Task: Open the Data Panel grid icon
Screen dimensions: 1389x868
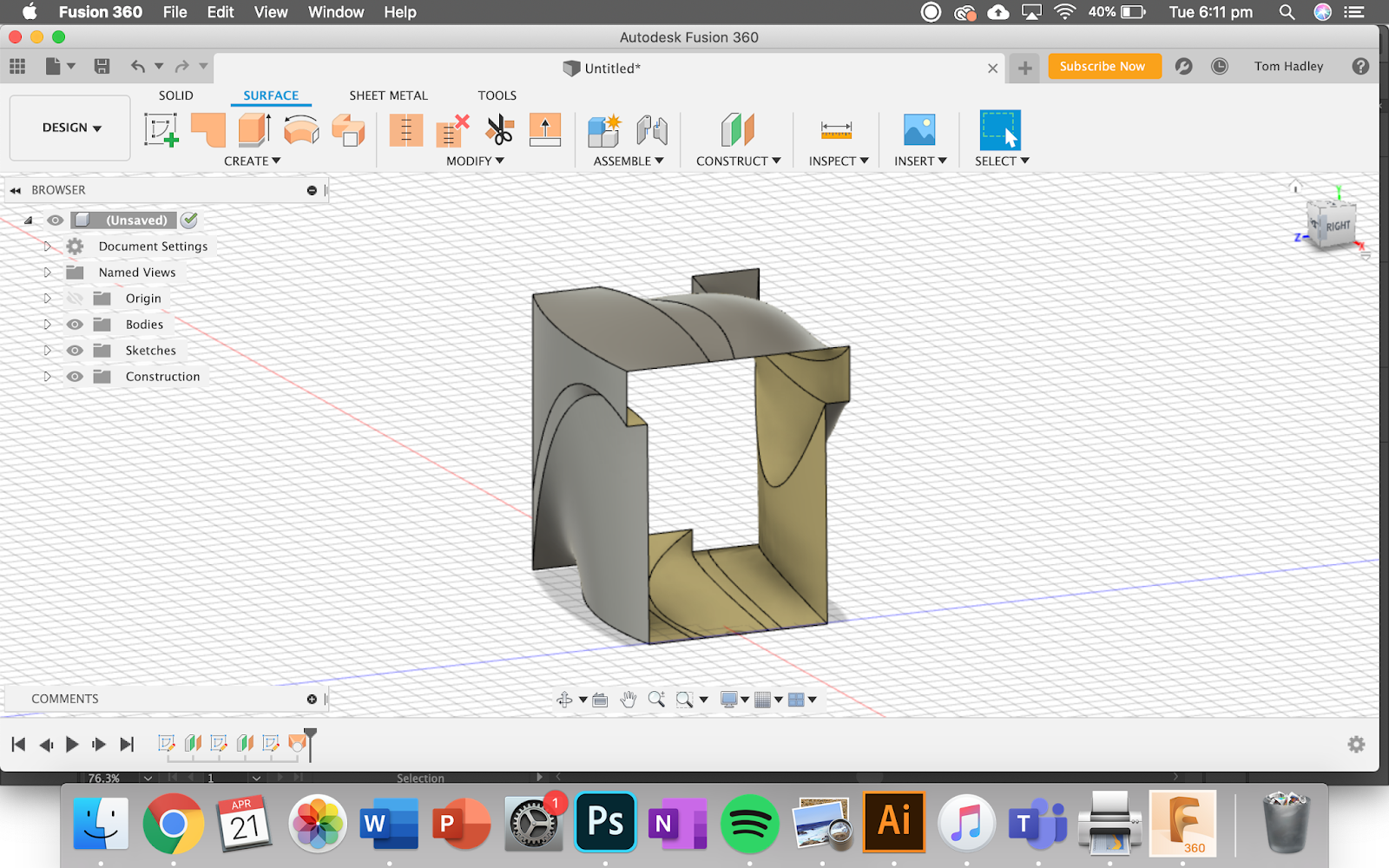Action: click(x=17, y=66)
